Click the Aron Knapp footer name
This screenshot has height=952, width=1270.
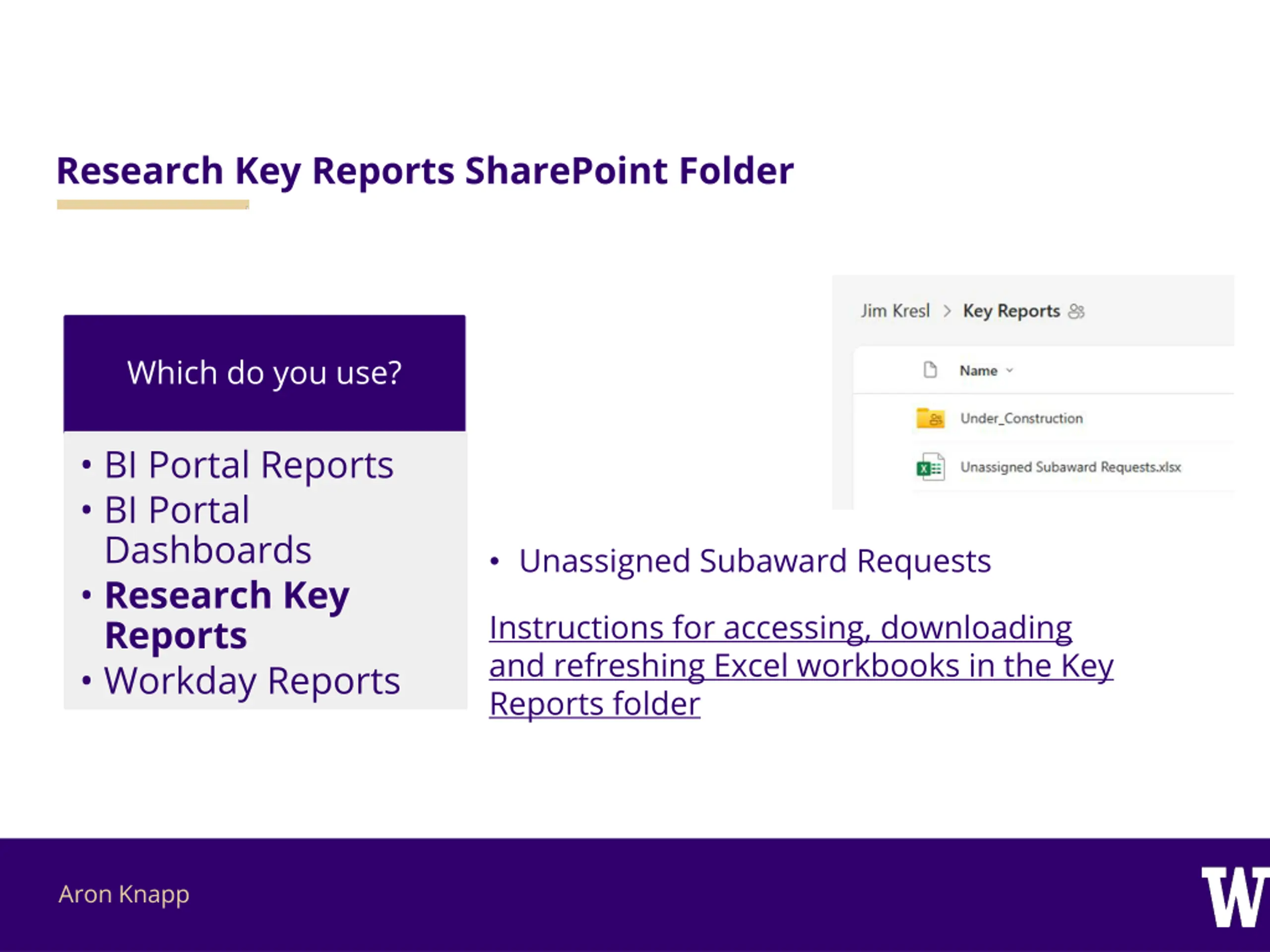pyautogui.click(x=124, y=894)
